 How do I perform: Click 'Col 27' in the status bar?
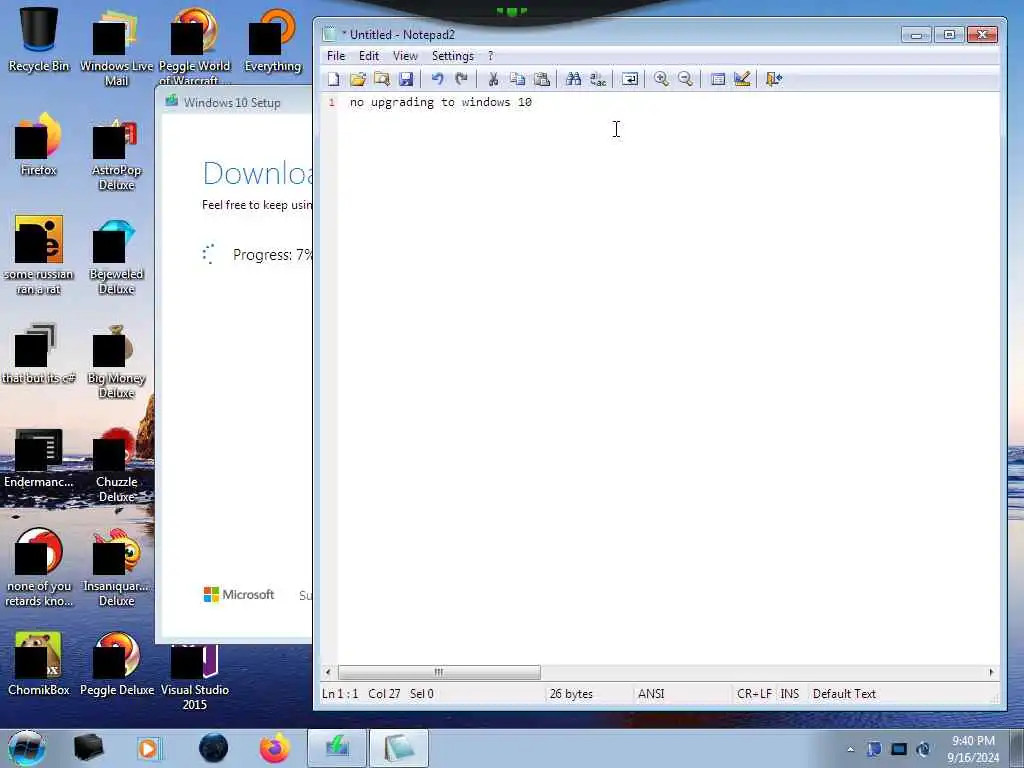384,694
